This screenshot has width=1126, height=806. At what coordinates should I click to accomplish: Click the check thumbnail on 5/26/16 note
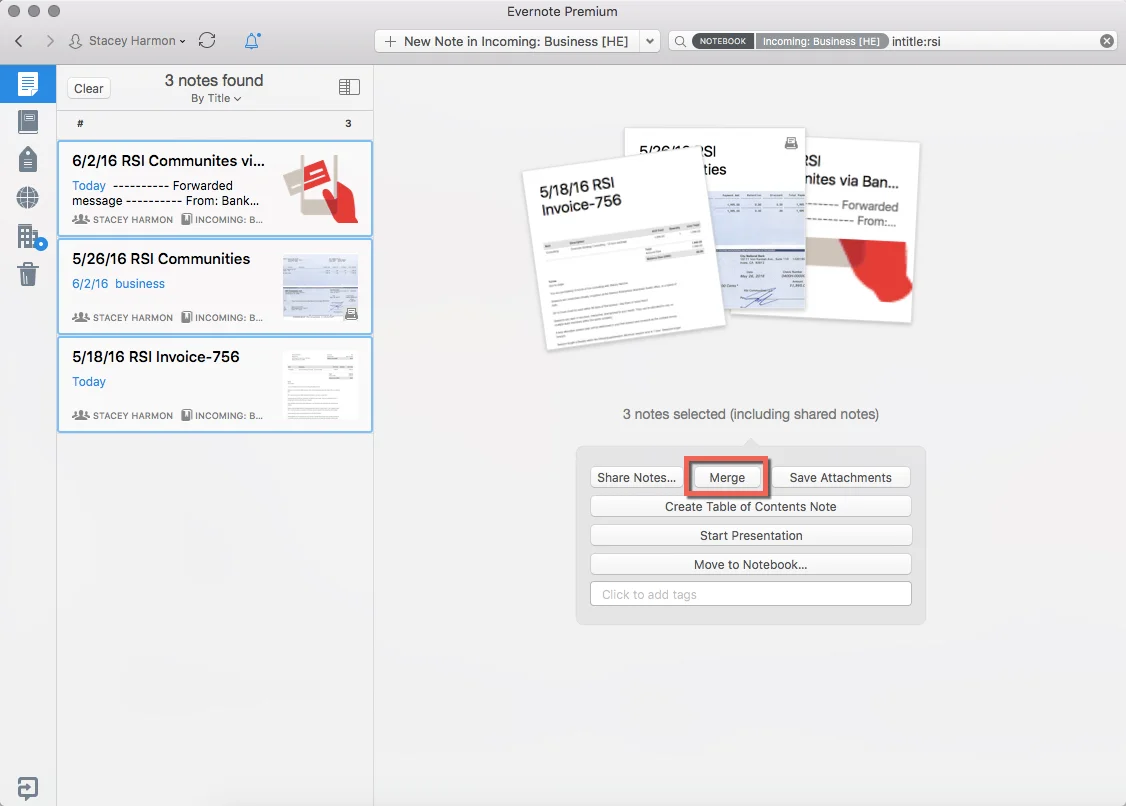click(x=320, y=287)
